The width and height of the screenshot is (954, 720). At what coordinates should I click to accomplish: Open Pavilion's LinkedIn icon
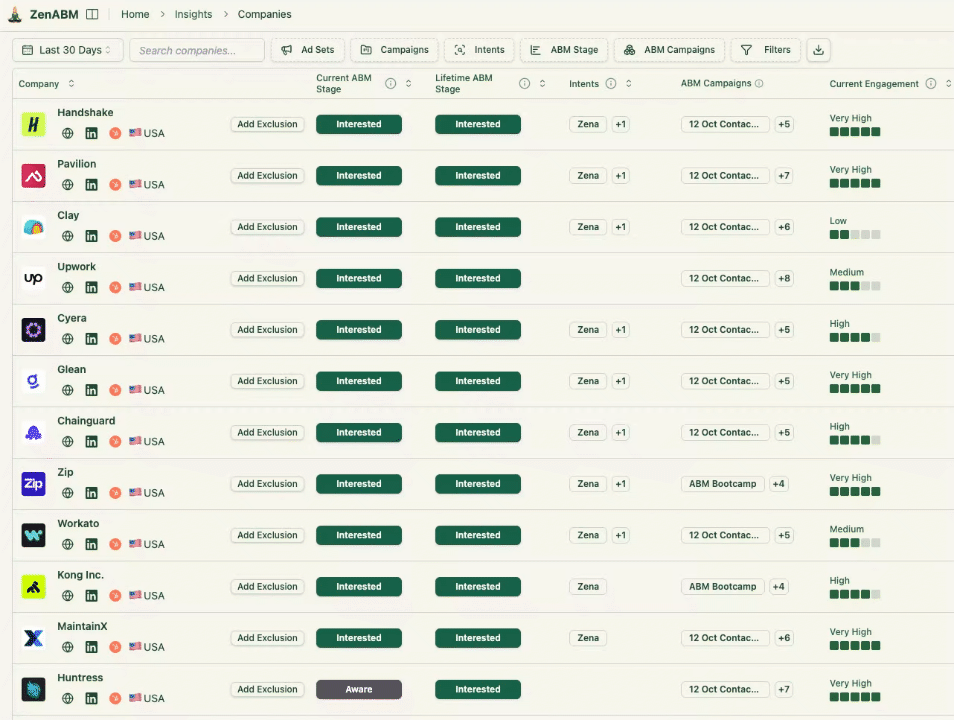91,184
